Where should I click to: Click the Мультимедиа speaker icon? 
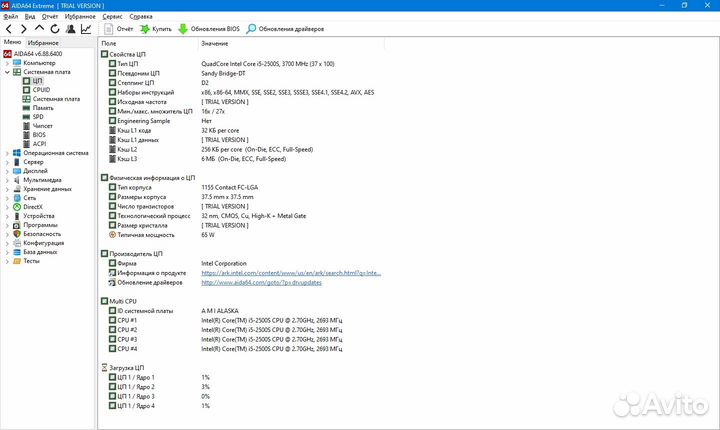click(17, 180)
